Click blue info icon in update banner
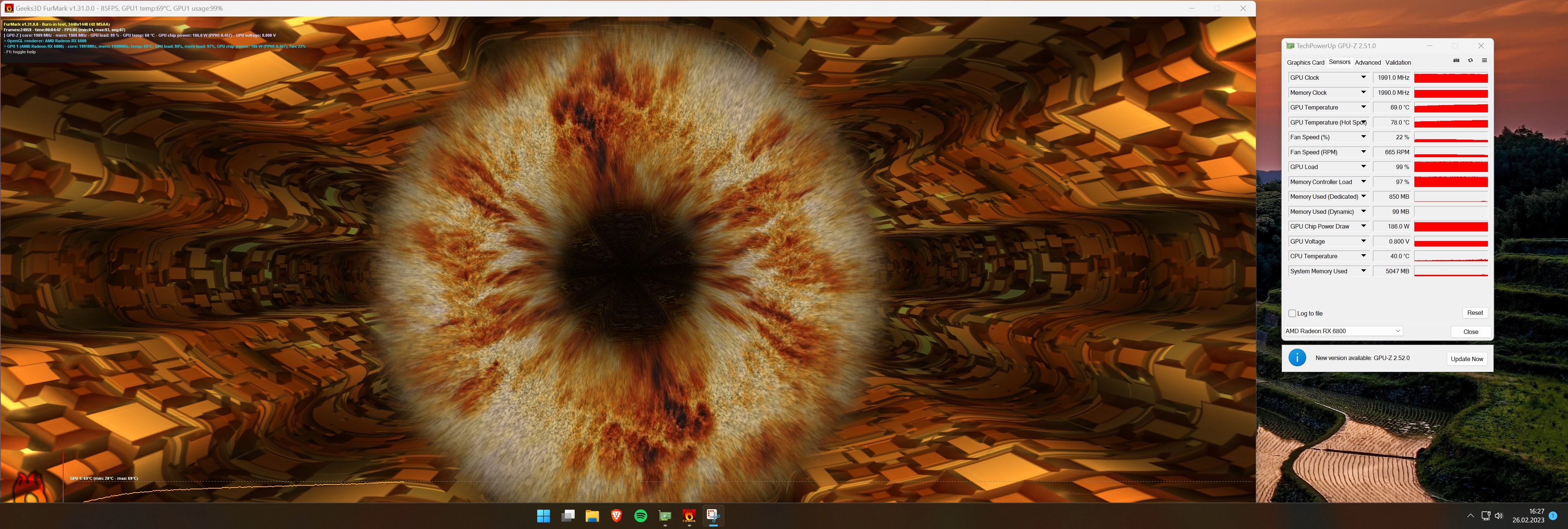This screenshot has width=1568, height=529. pos(1297,358)
